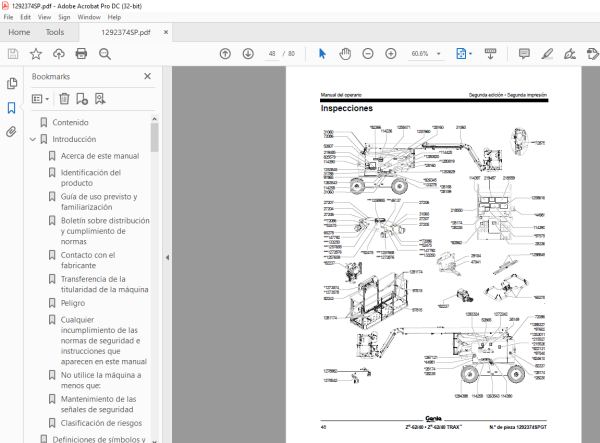Close the Bookmarks panel
This screenshot has height=443, width=600.
coord(147,77)
